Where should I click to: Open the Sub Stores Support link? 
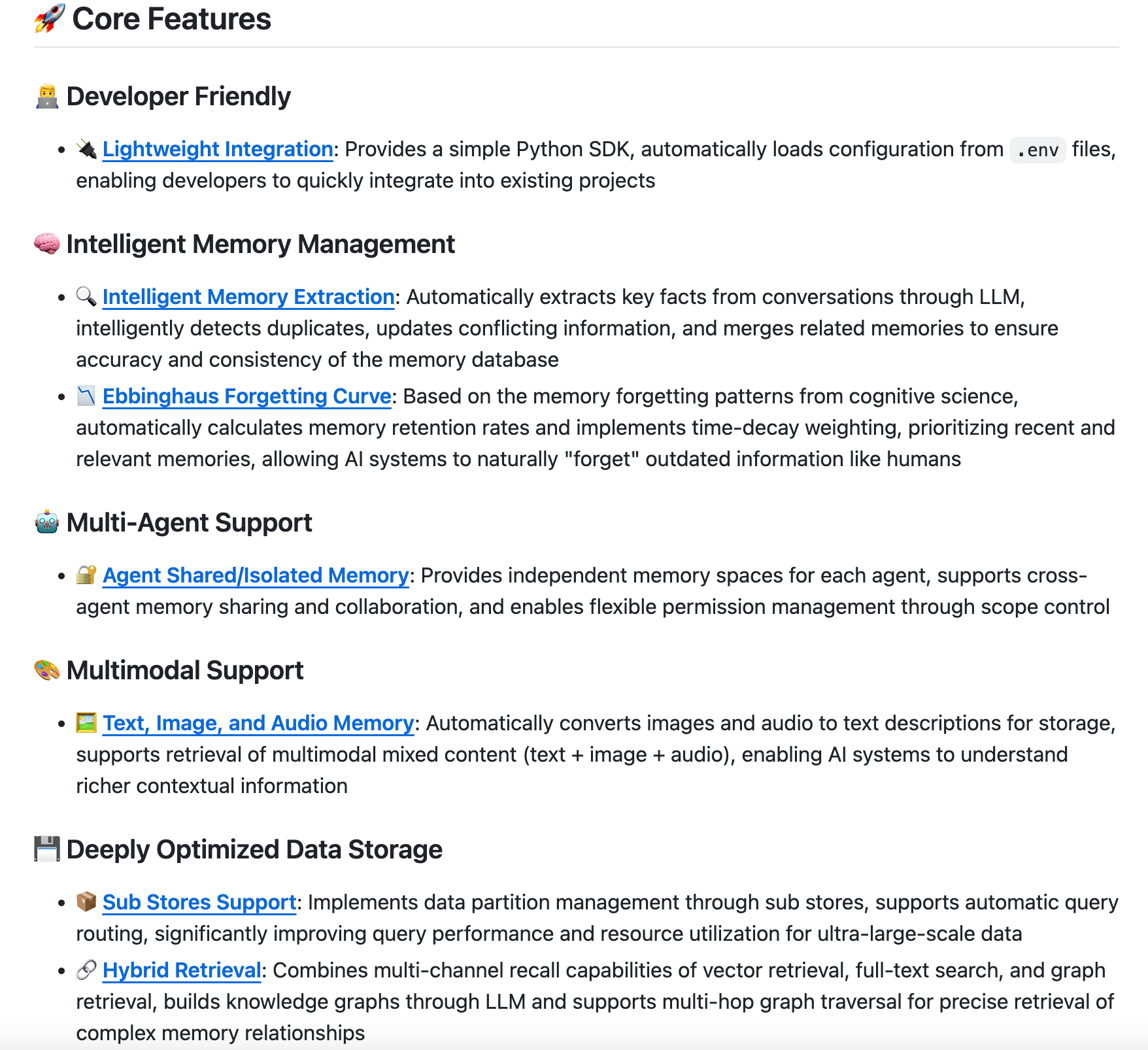point(199,903)
